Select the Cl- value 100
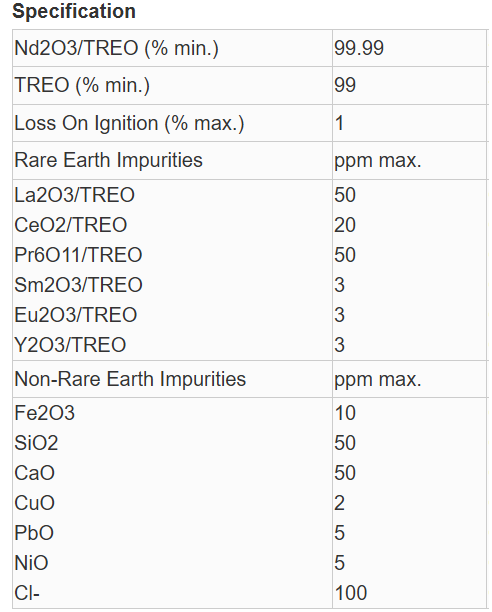Viewport: 492px width, 612px height. click(351, 593)
